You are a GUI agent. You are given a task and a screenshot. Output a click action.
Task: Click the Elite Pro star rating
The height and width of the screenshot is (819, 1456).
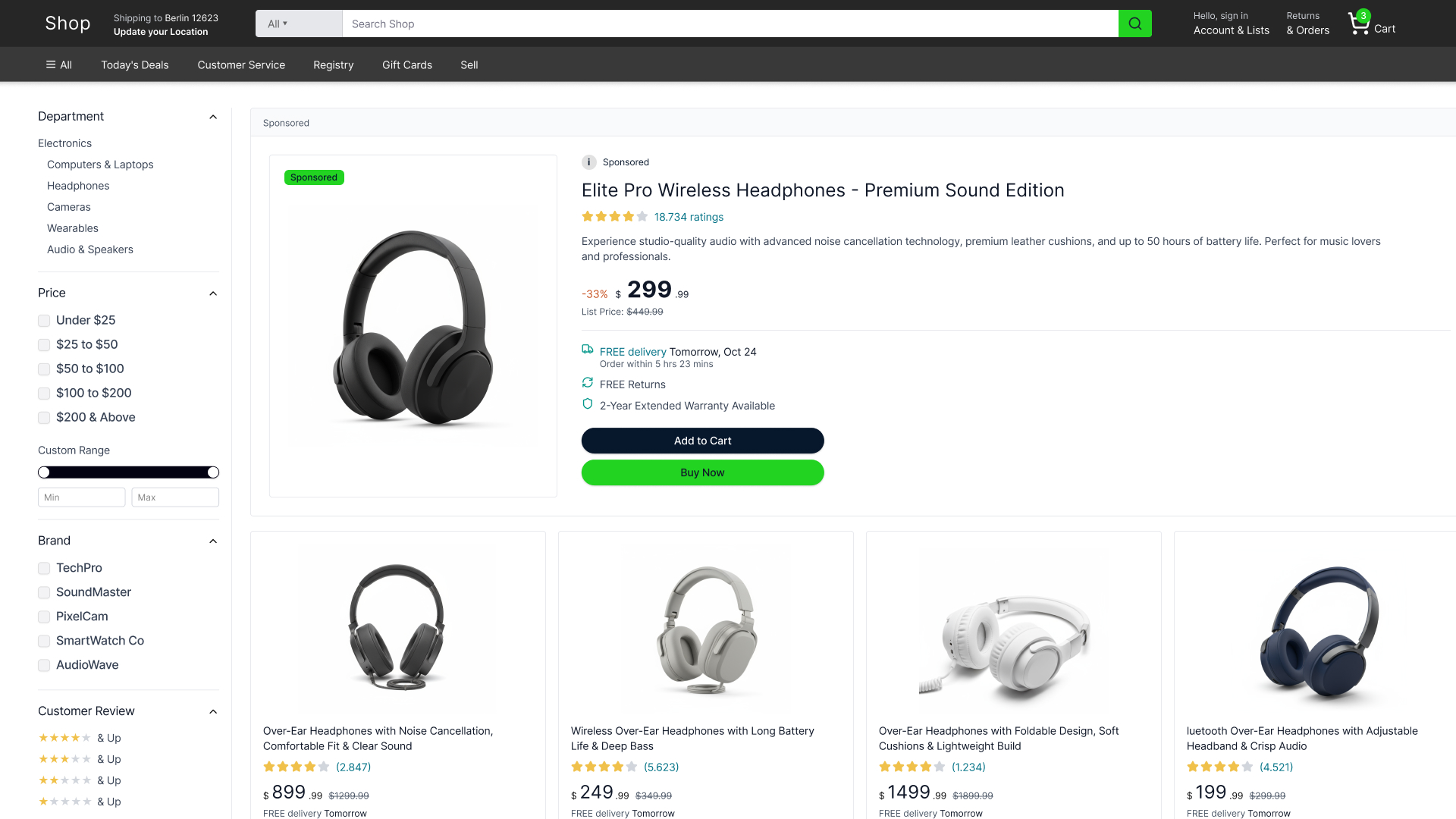click(x=614, y=217)
